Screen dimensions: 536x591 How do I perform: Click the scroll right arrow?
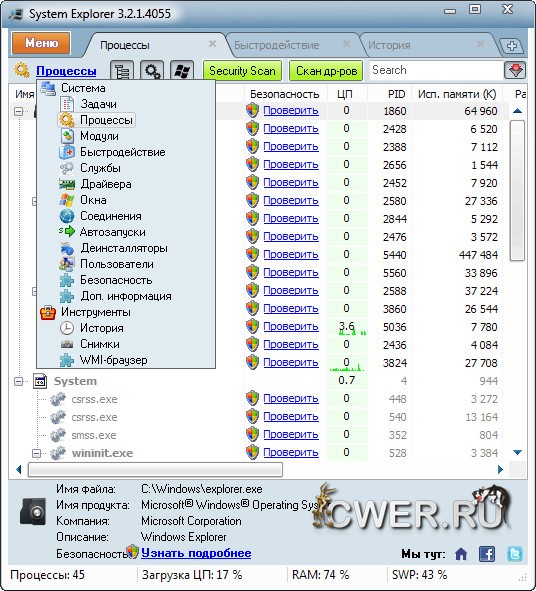coord(500,470)
